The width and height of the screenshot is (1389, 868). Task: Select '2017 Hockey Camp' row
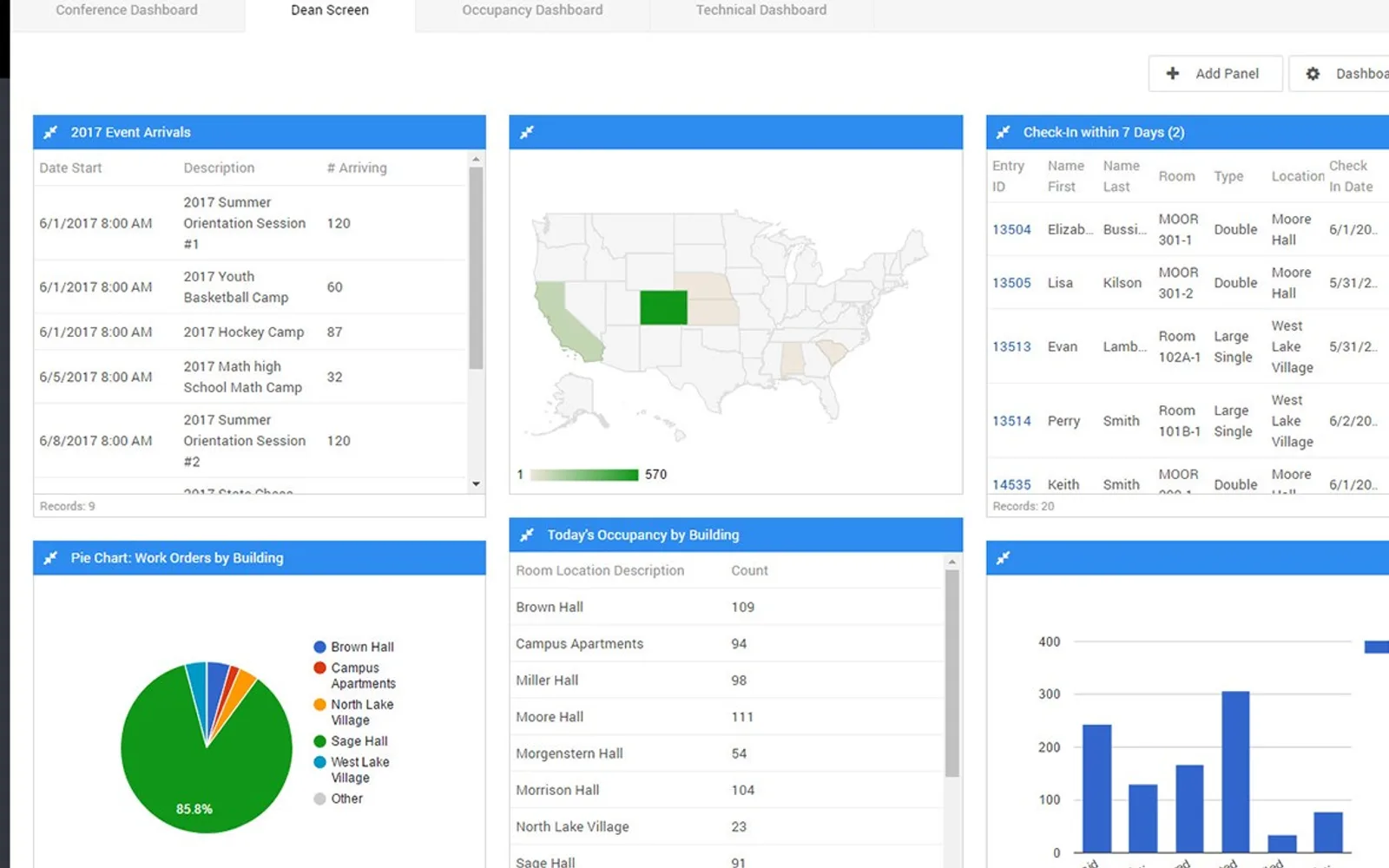click(250, 332)
